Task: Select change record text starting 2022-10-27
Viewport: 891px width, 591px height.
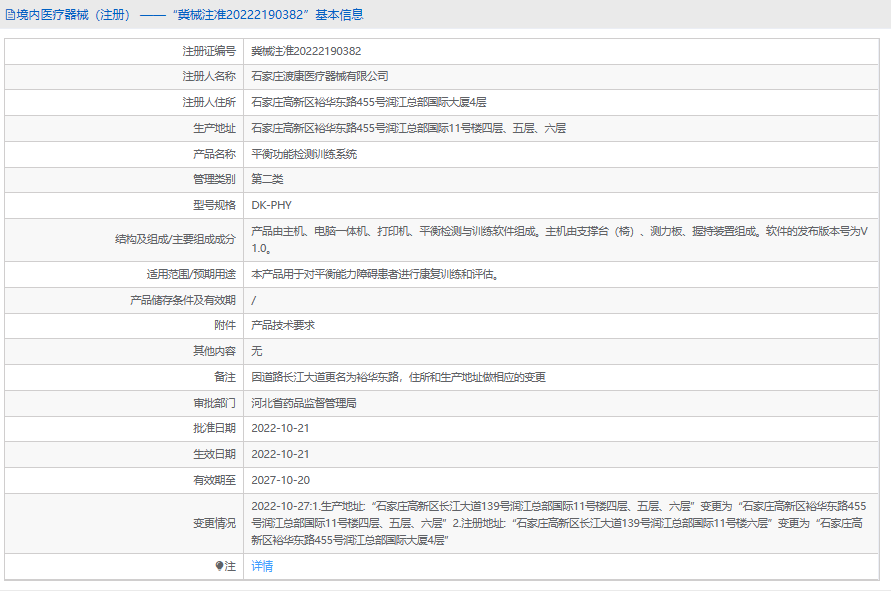Action: click(x=559, y=523)
